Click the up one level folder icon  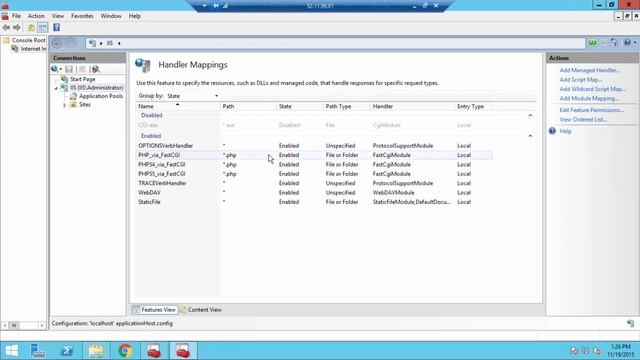tap(31, 28)
